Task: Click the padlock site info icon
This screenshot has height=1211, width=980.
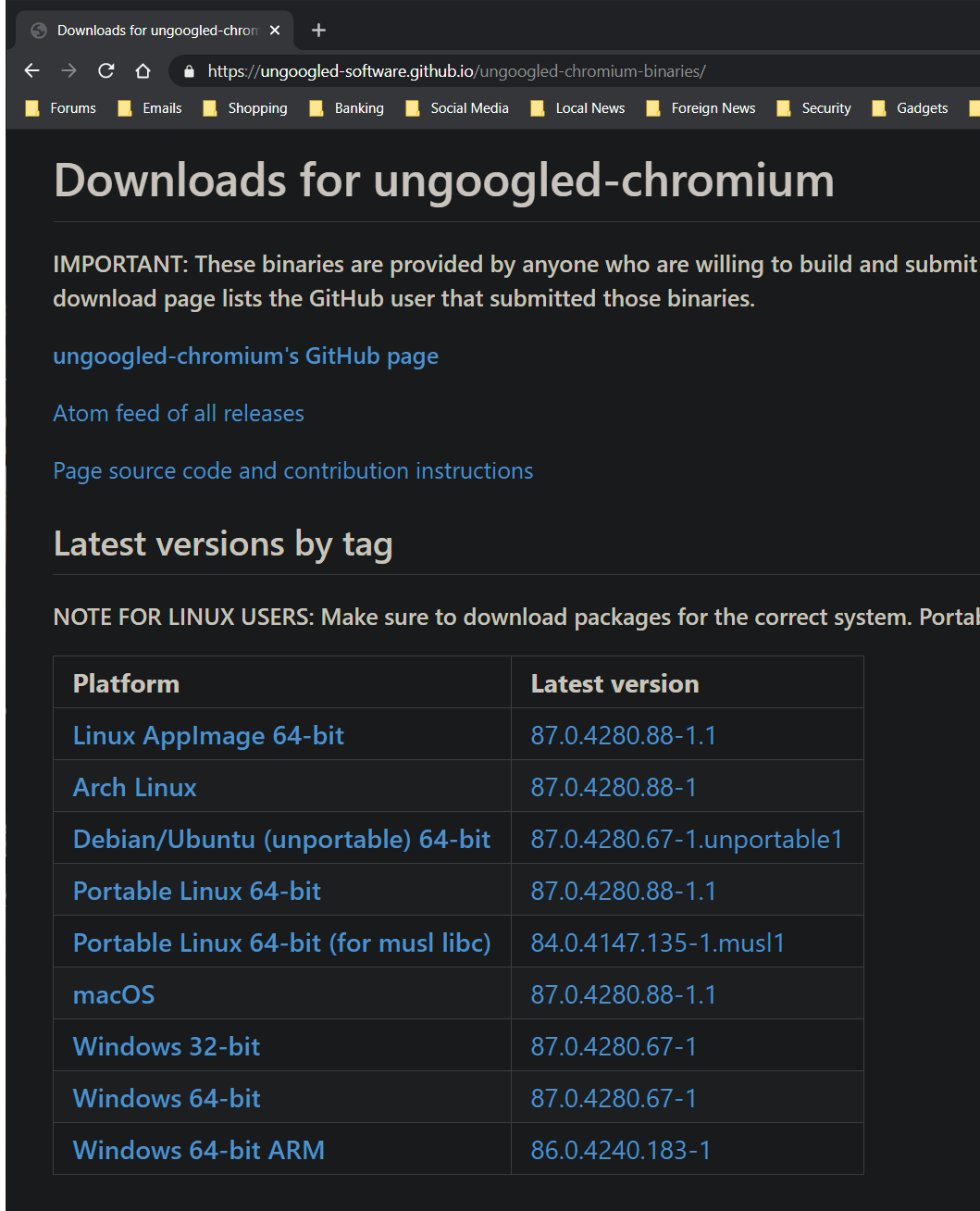Action: tap(190, 71)
